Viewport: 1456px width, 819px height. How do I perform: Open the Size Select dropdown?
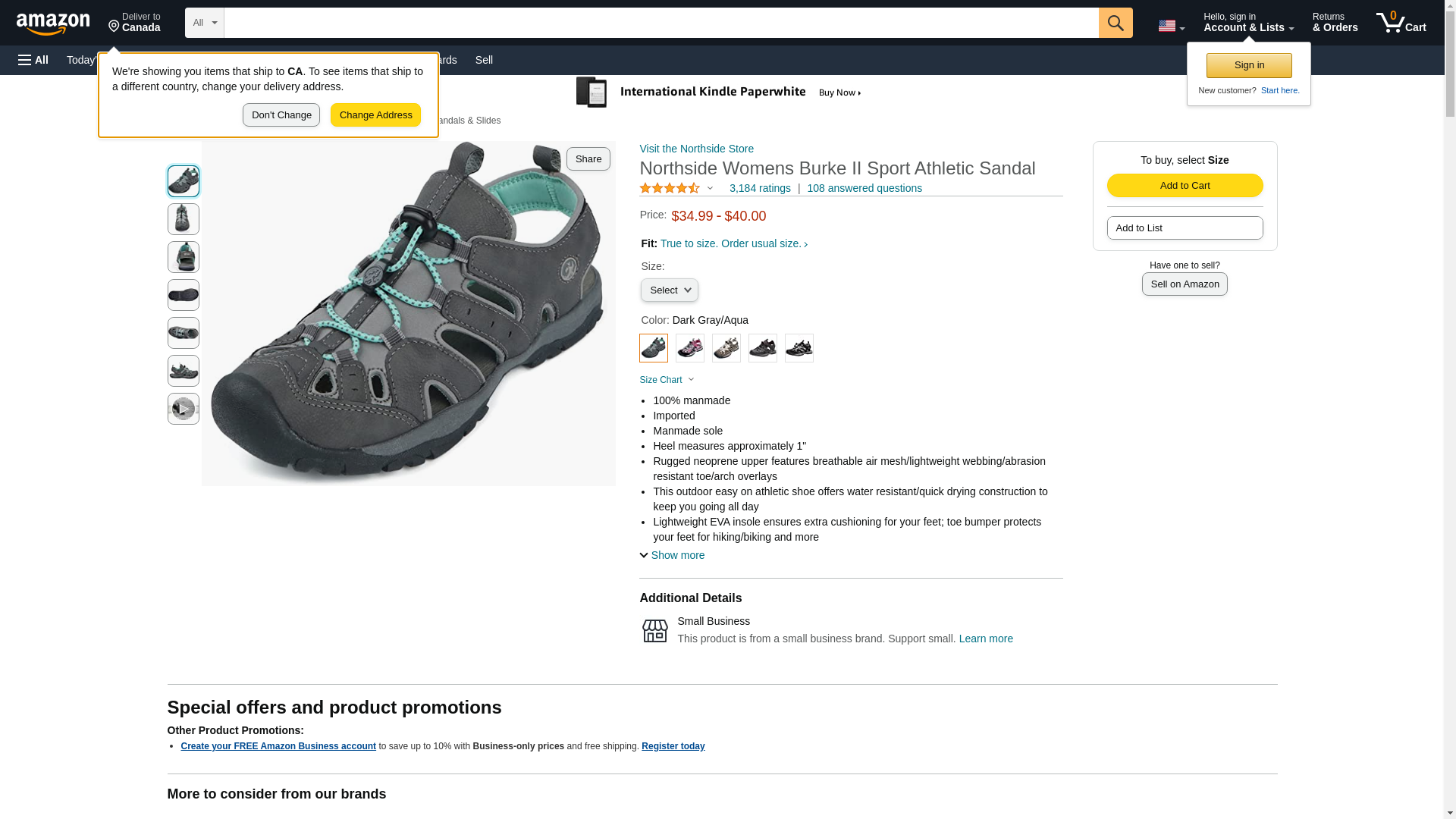(669, 290)
